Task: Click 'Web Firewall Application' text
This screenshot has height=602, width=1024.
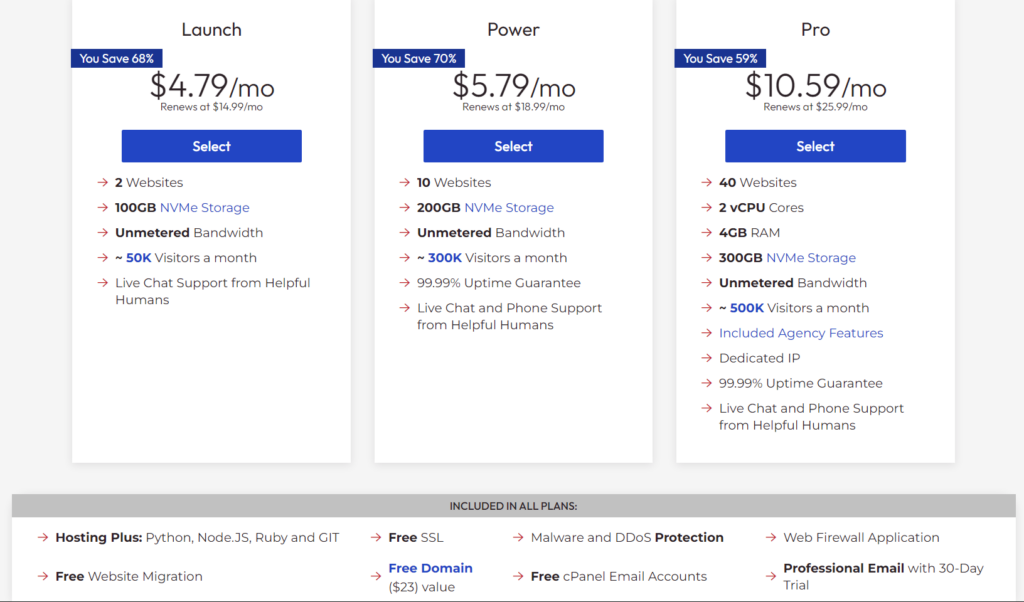Action: pyautogui.click(x=861, y=537)
